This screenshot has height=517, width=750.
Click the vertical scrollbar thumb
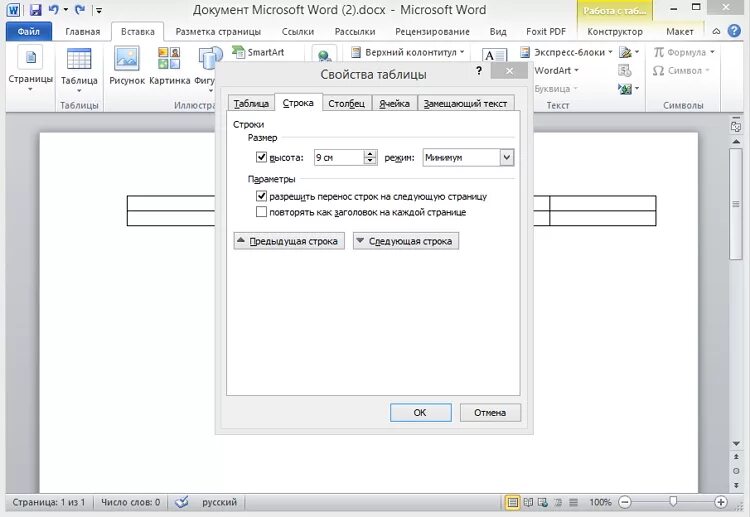point(736,204)
